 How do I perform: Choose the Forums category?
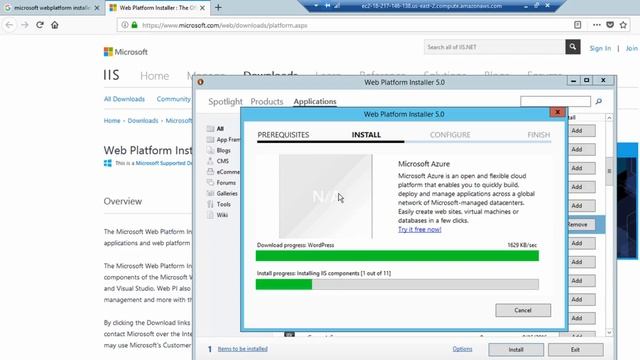tap(226, 183)
